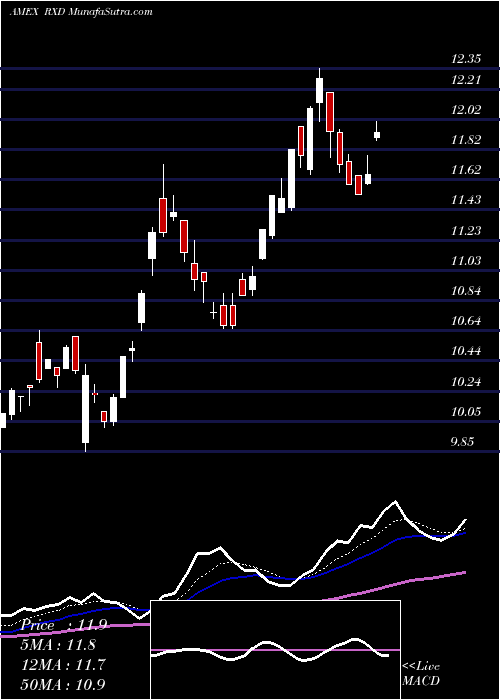Click the 10.05 price axis label

coord(466,412)
